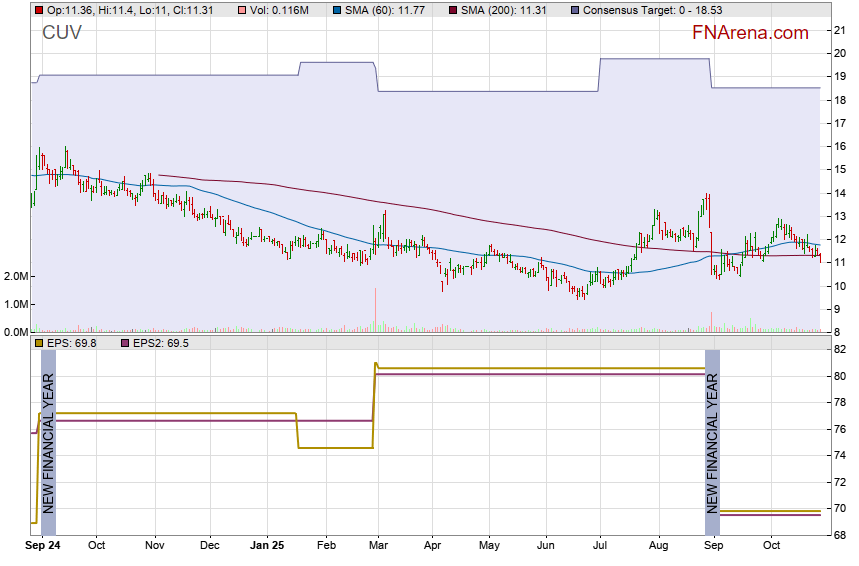Screen dimensions: 859x566
Task: Select the New Financial Year marker at Sep 24
Action: coord(48,442)
